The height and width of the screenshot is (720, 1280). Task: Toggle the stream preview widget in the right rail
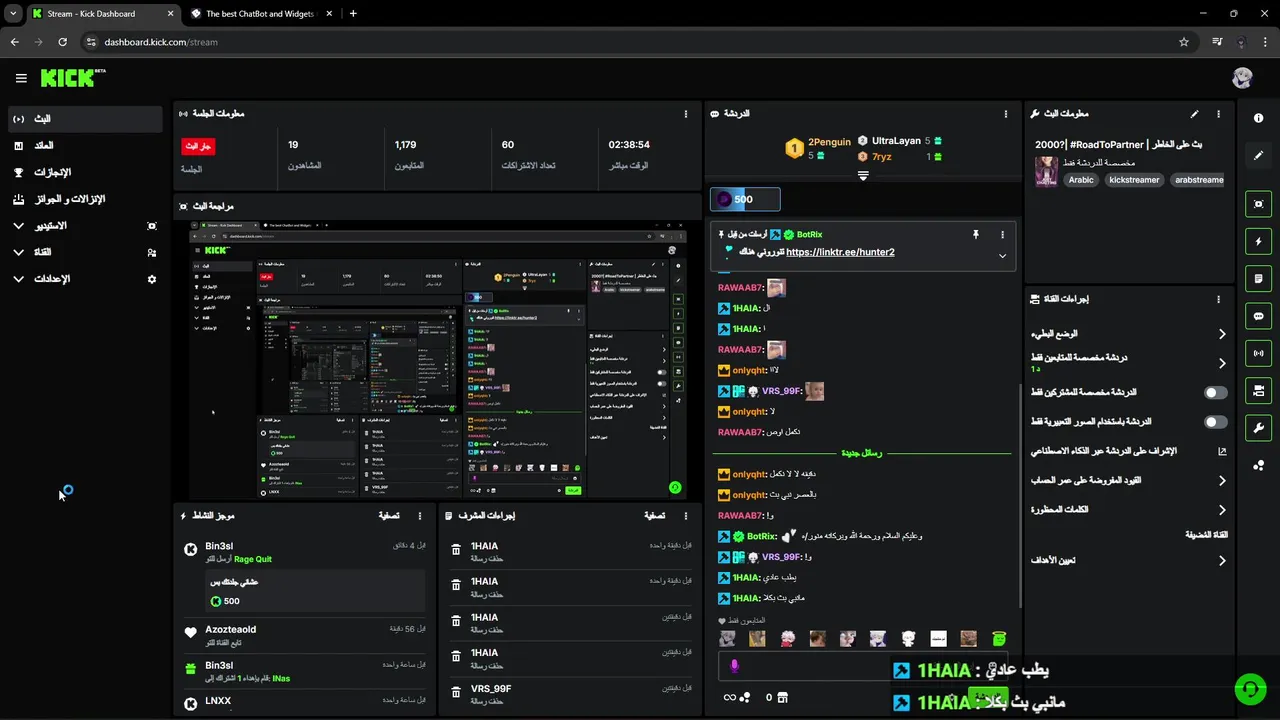[x=1258, y=204]
